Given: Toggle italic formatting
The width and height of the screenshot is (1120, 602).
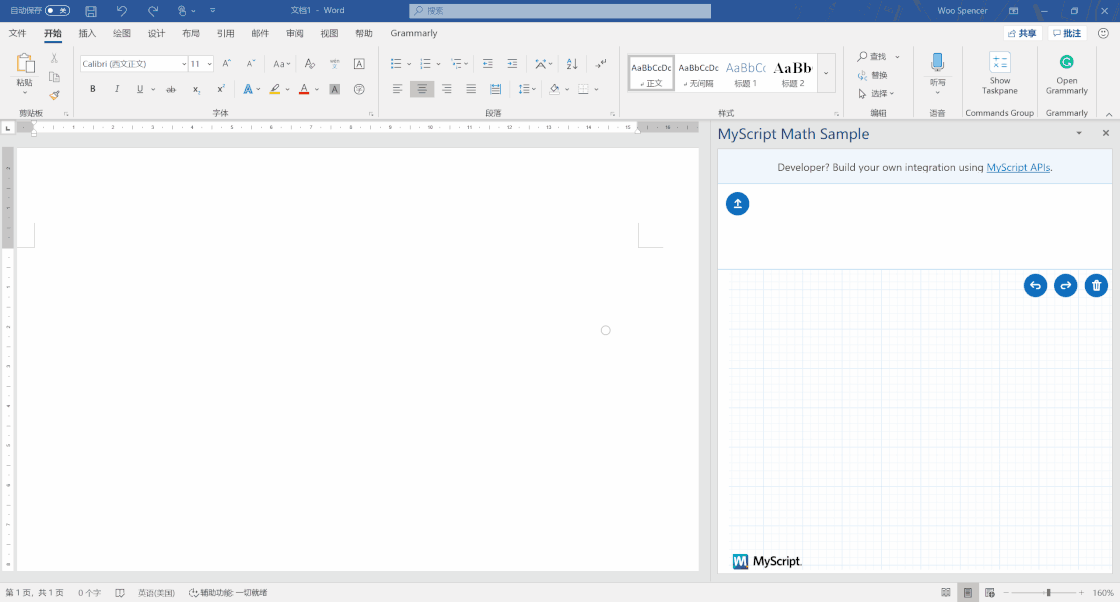Looking at the screenshot, I should coord(117,89).
